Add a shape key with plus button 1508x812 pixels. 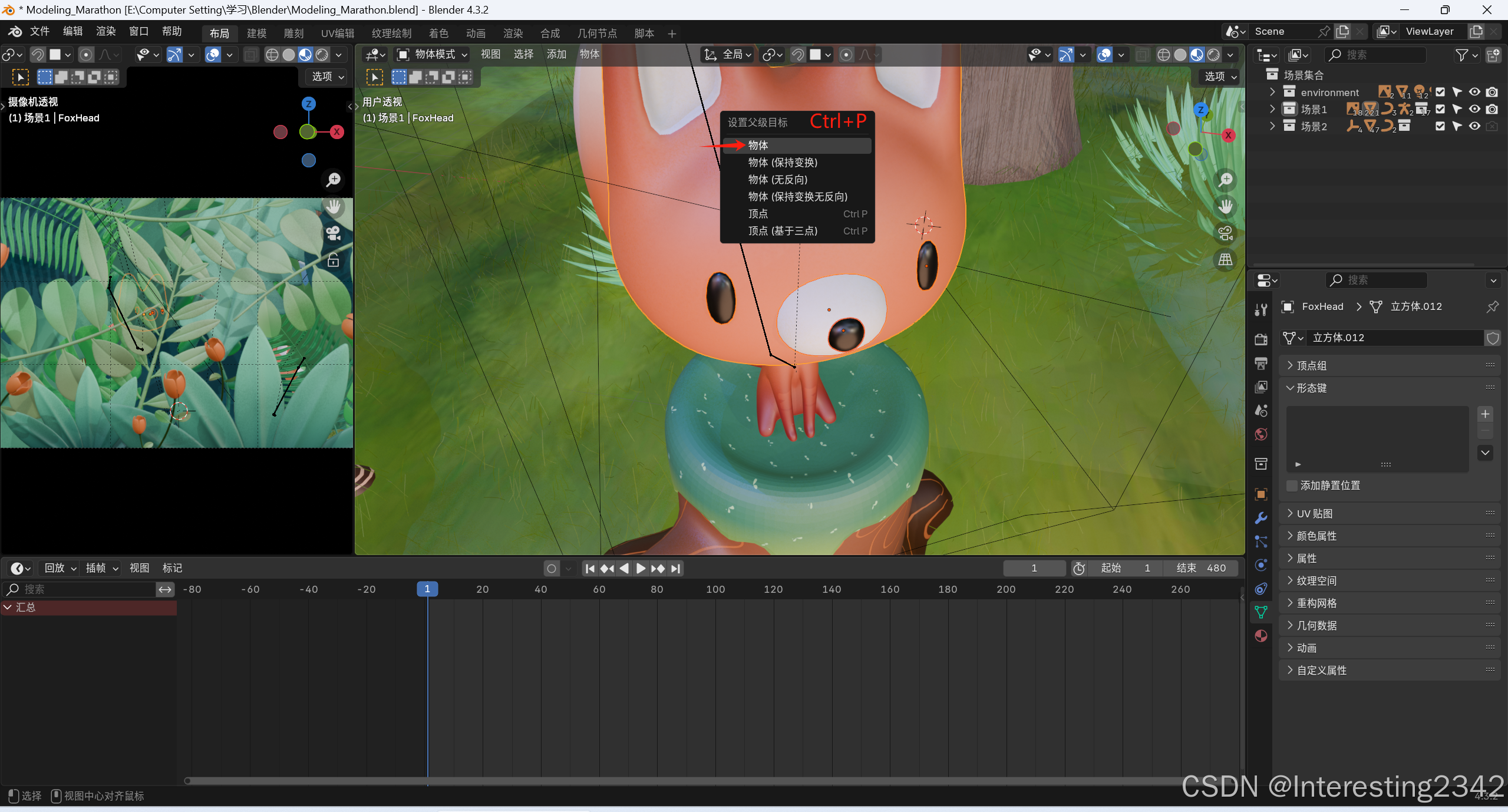click(1485, 414)
